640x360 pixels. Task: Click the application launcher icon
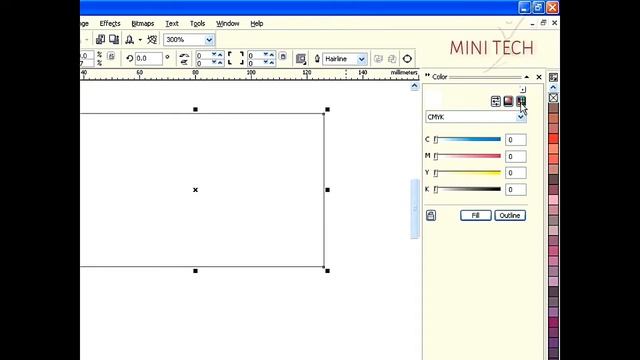[x=129, y=40]
